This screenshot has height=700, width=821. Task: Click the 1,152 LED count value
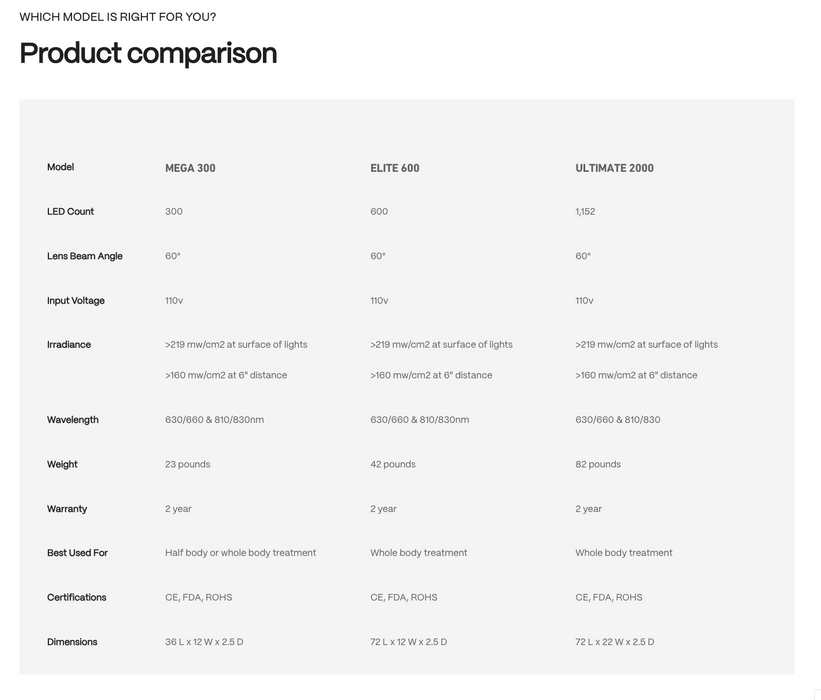click(x=585, y=212)
